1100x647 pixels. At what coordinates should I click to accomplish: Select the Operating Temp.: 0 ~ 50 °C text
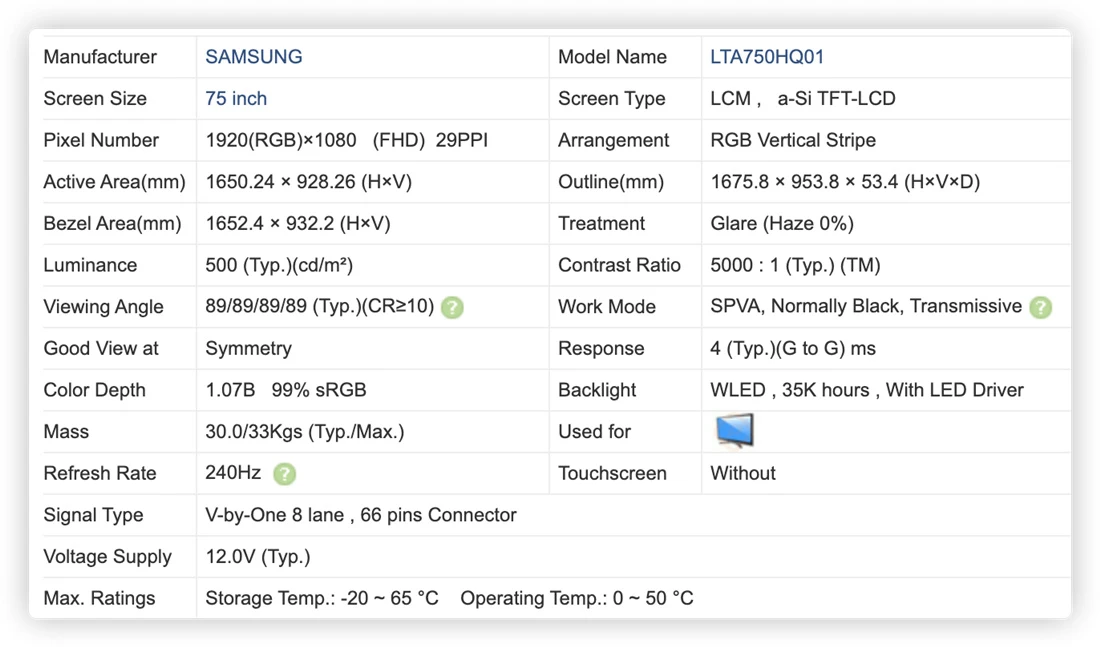coord(577,598)
